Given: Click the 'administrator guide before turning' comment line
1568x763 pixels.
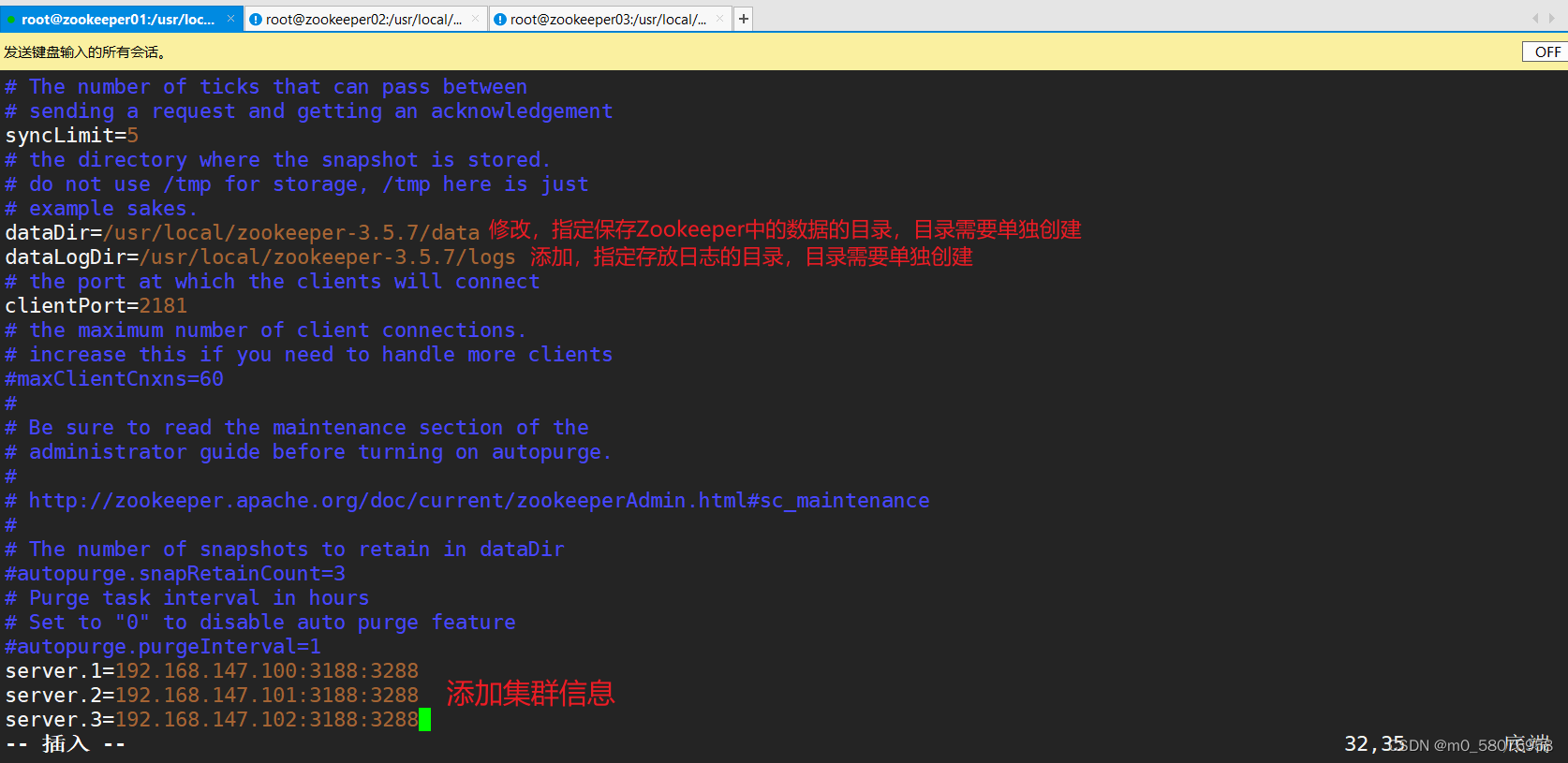Looking at the screenshot, I should pos(309,452).
